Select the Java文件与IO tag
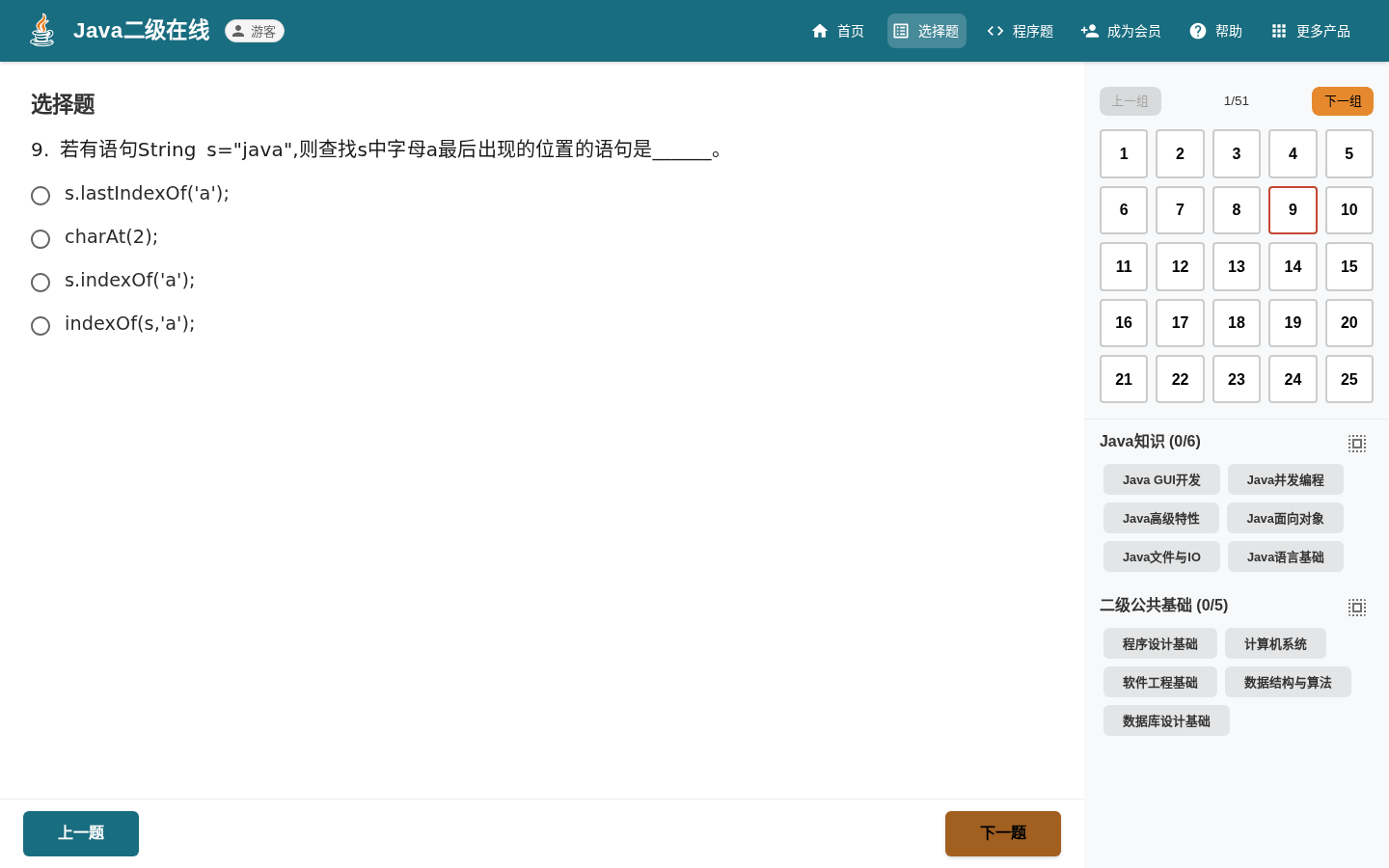The image size is (1389, 868). (1161, 556)
